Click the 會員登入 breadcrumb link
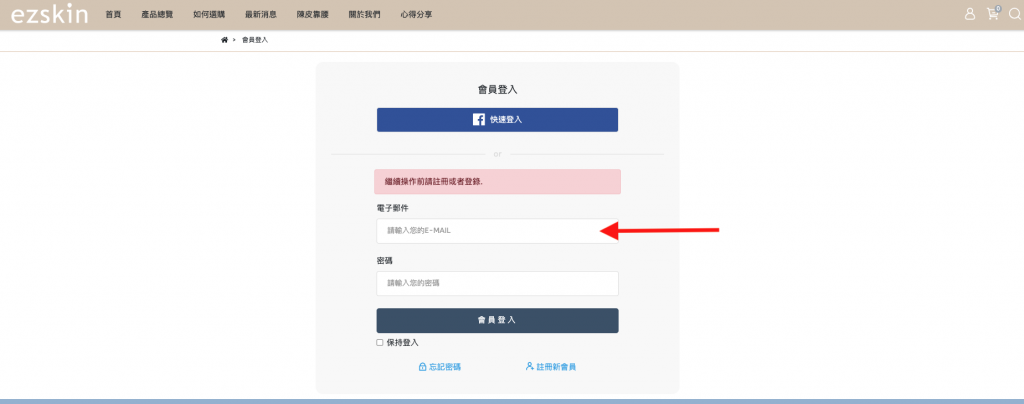 pos(255,40)
